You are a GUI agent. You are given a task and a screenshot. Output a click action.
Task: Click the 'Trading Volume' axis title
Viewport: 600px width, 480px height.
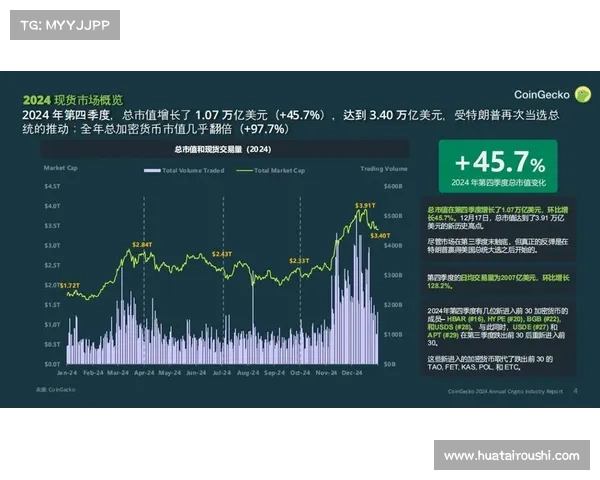pyautogui.click(x=384, y=168)
